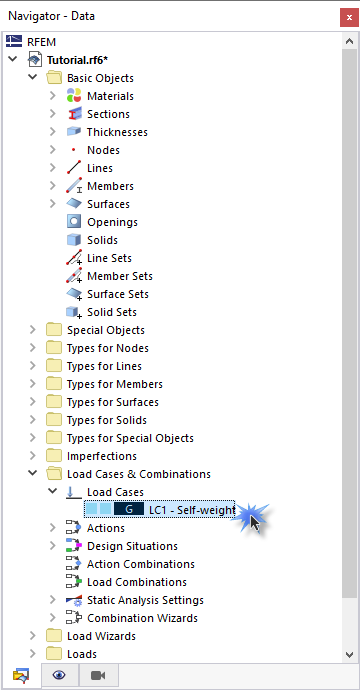This screenshot has height=690, width=360.
Task: Expand the Design Situations node
Action: click(x=52, y=546)
